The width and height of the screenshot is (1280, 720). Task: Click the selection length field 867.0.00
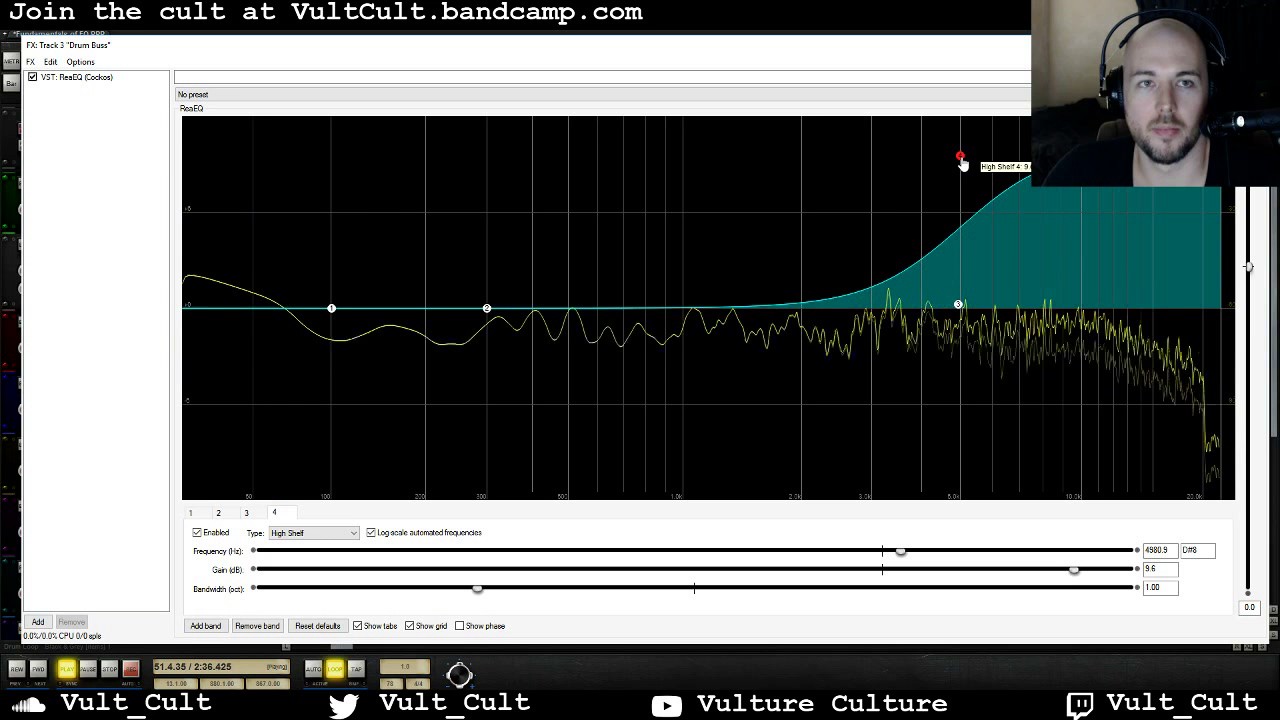coord(267,684)
